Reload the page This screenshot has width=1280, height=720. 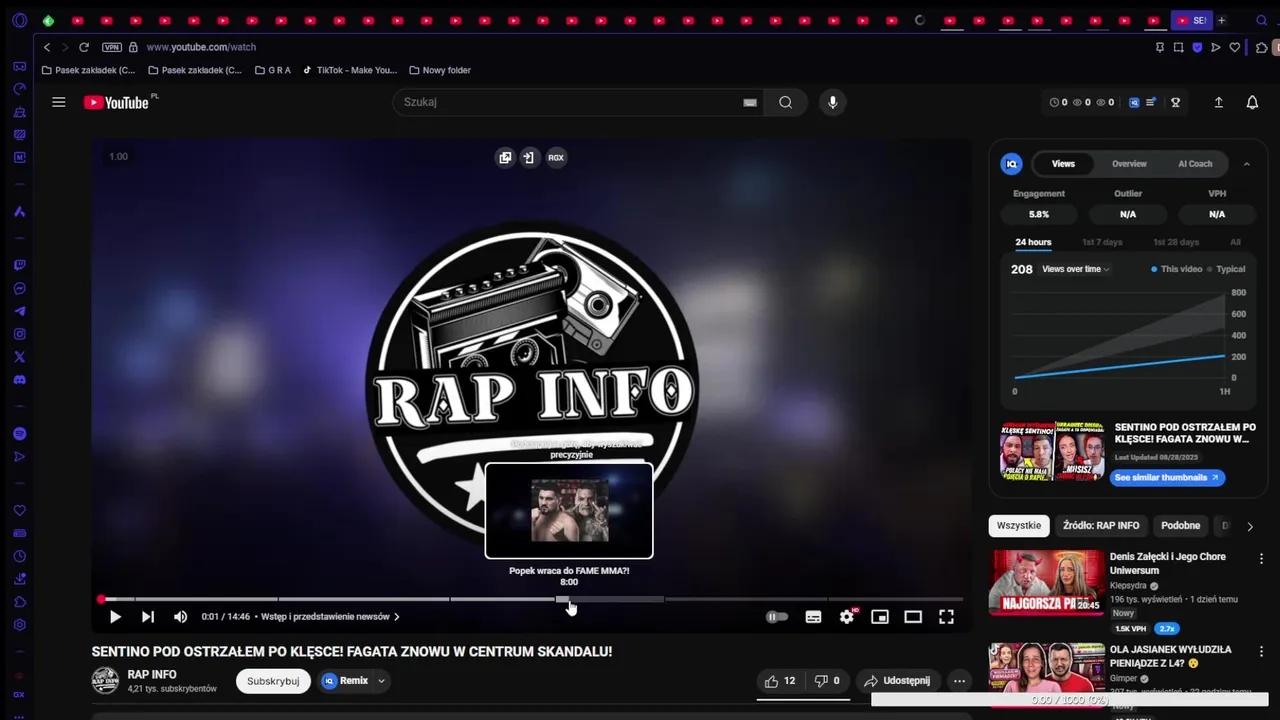point(84,47)
